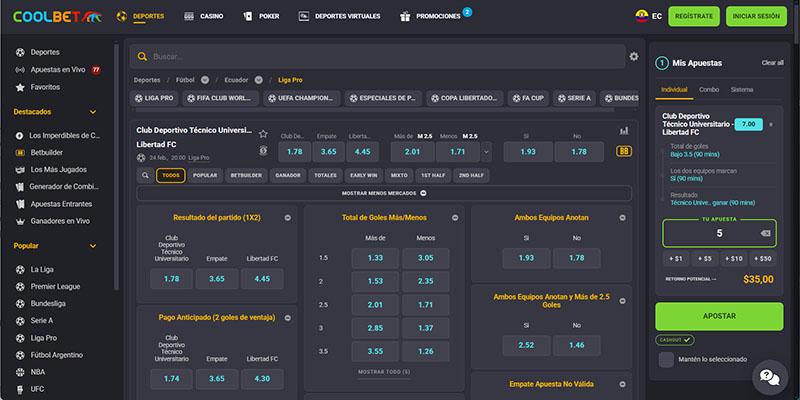Open Betbuilder in the sidebar

[39, 153]
